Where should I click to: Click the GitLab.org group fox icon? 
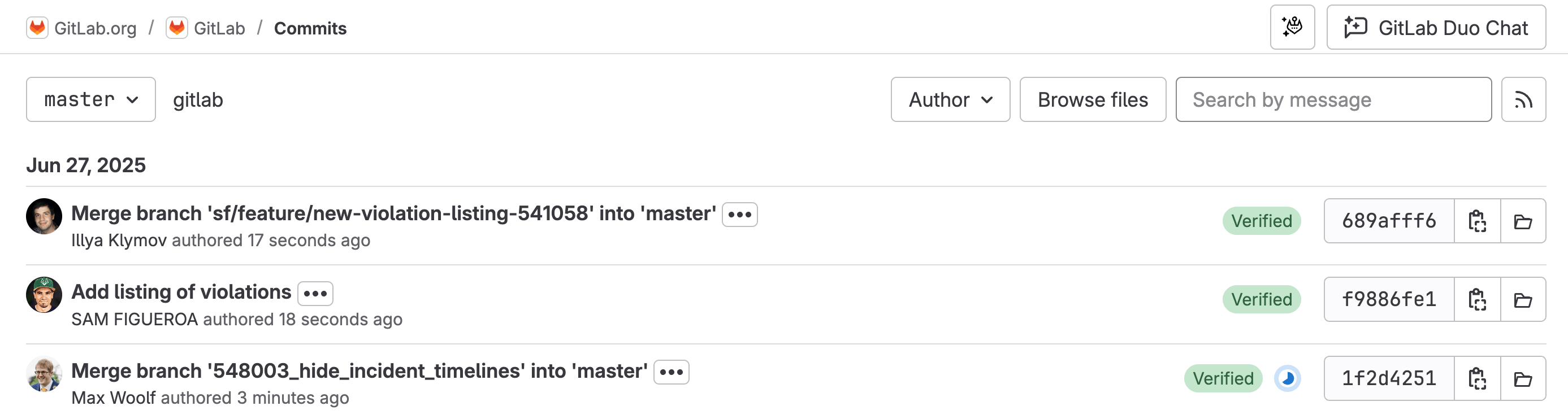tap(38, 27)
